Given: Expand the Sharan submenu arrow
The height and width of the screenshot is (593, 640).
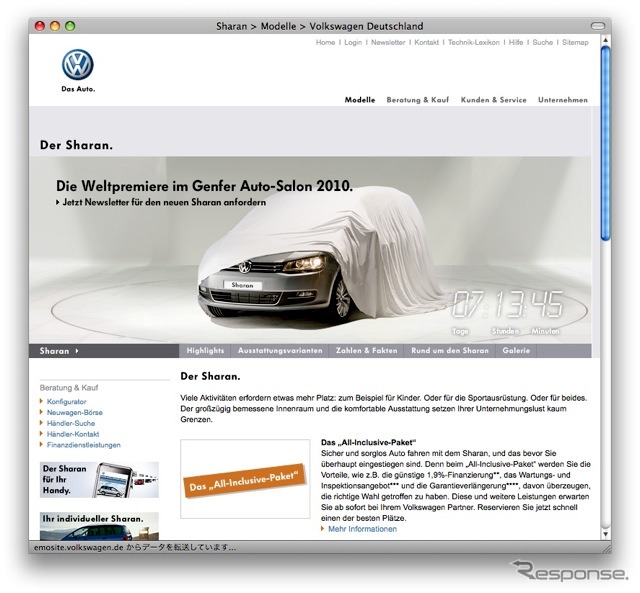Looking at the screenshot, I should (77, 351).
